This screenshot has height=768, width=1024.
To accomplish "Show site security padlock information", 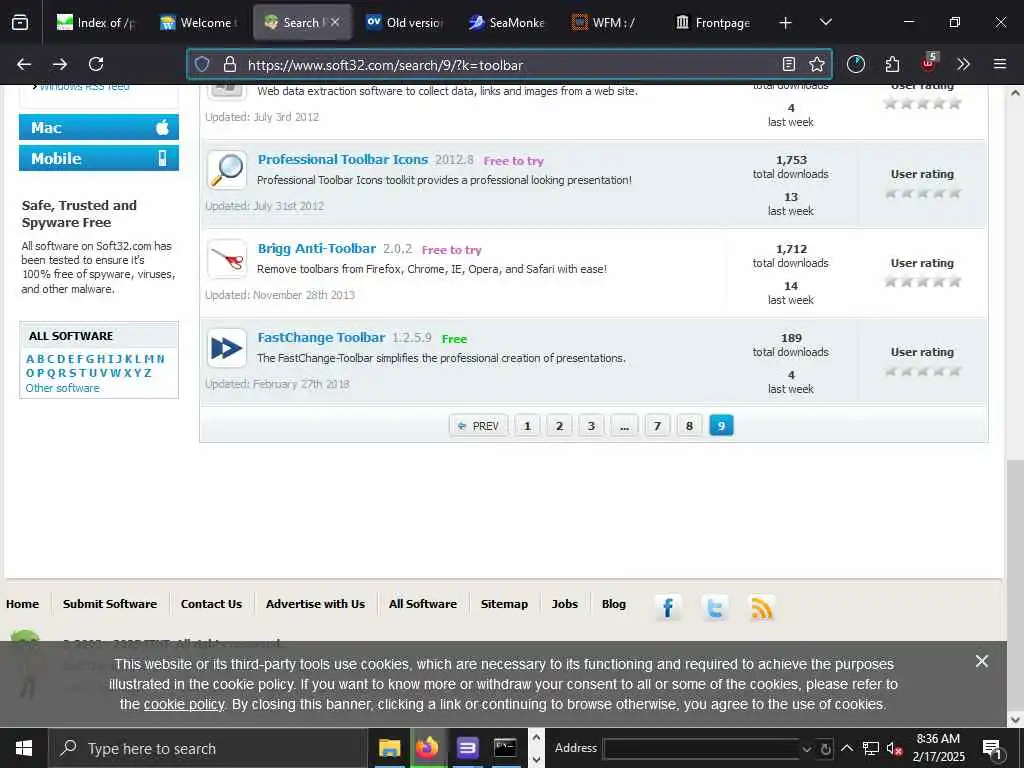I will point(229,64).
